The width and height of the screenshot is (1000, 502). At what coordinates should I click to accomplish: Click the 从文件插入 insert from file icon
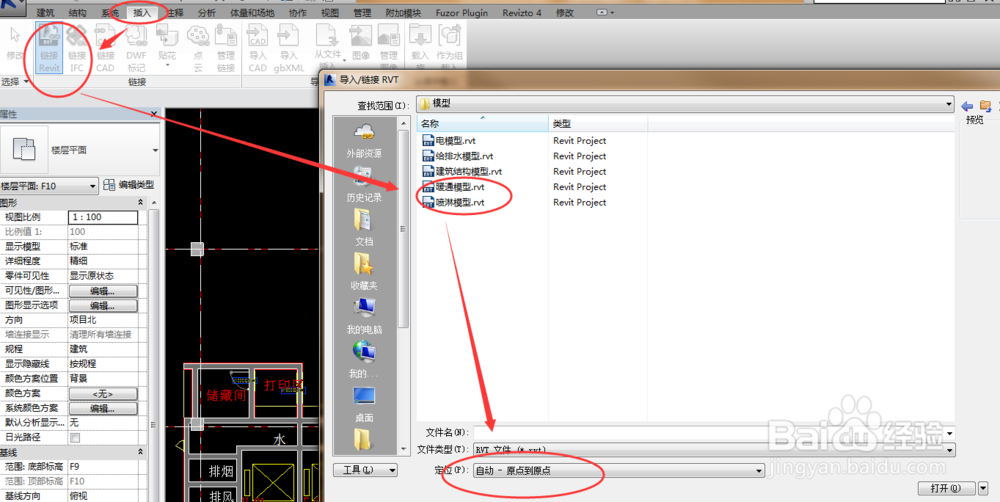click(328, 46)
